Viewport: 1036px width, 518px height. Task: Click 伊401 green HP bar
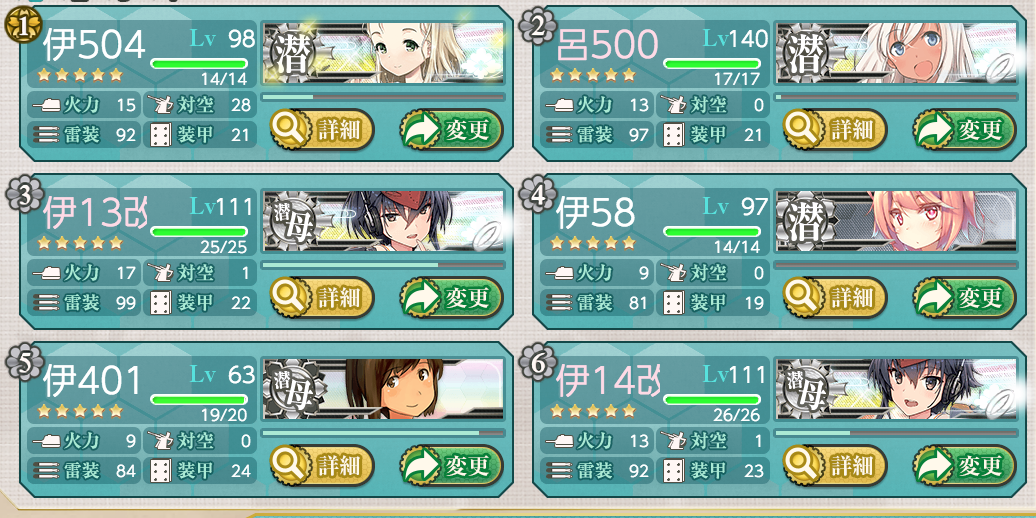coord(199,400)
